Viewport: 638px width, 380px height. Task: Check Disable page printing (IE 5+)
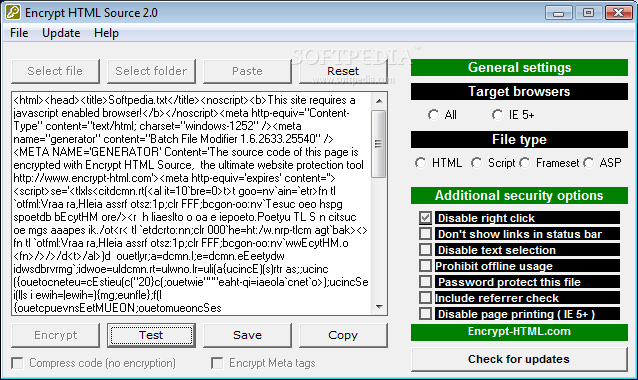(x=425, y=314)
